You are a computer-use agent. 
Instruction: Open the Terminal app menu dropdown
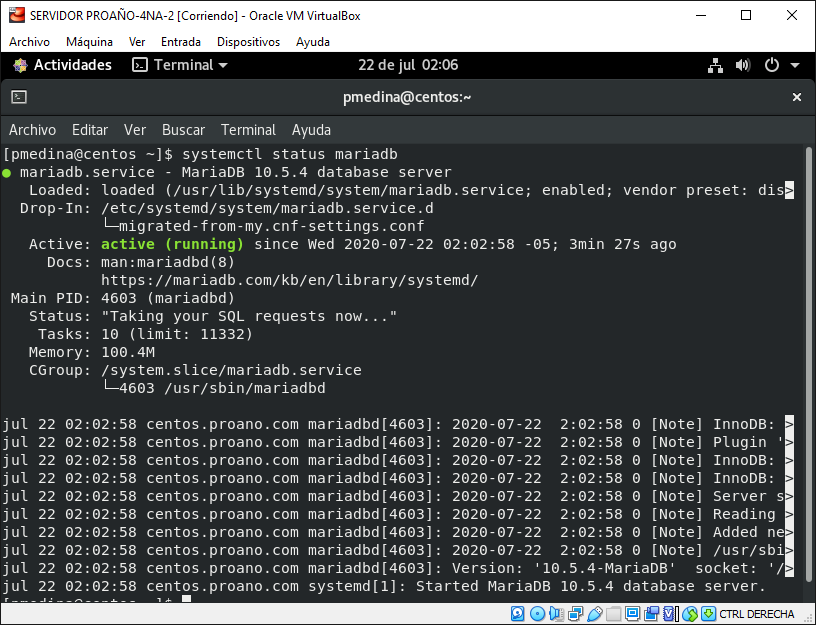[x=180, y=65]
